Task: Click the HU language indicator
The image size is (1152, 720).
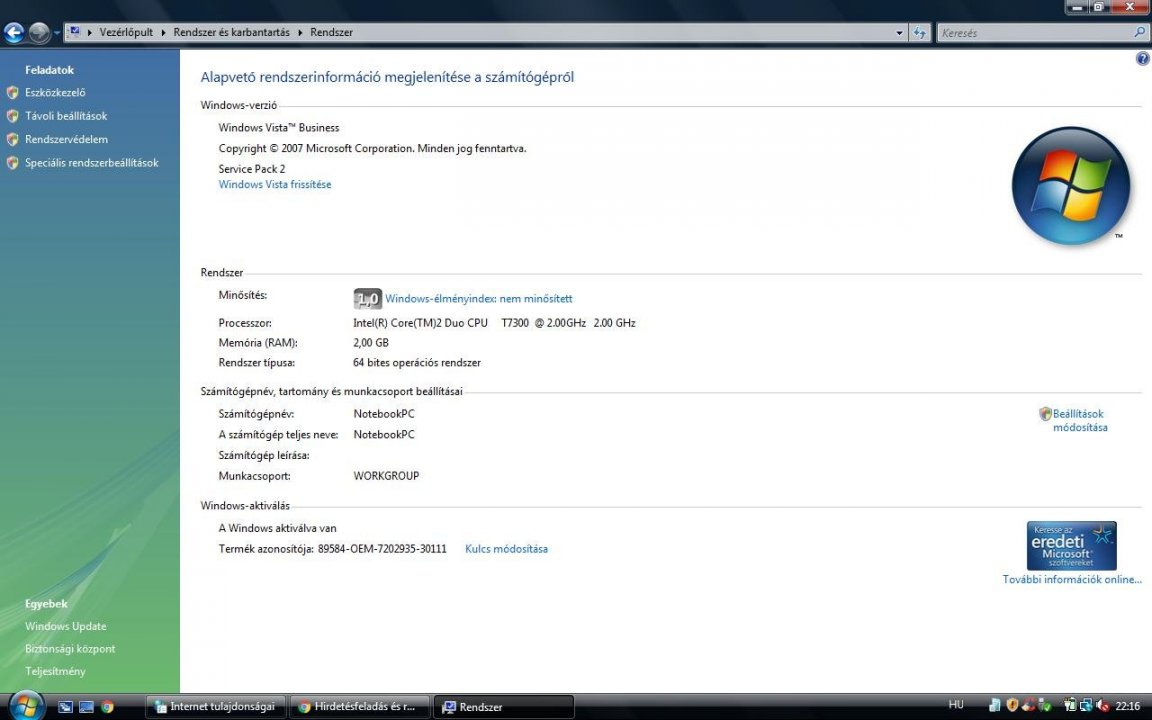Action: tap(956, 705)
